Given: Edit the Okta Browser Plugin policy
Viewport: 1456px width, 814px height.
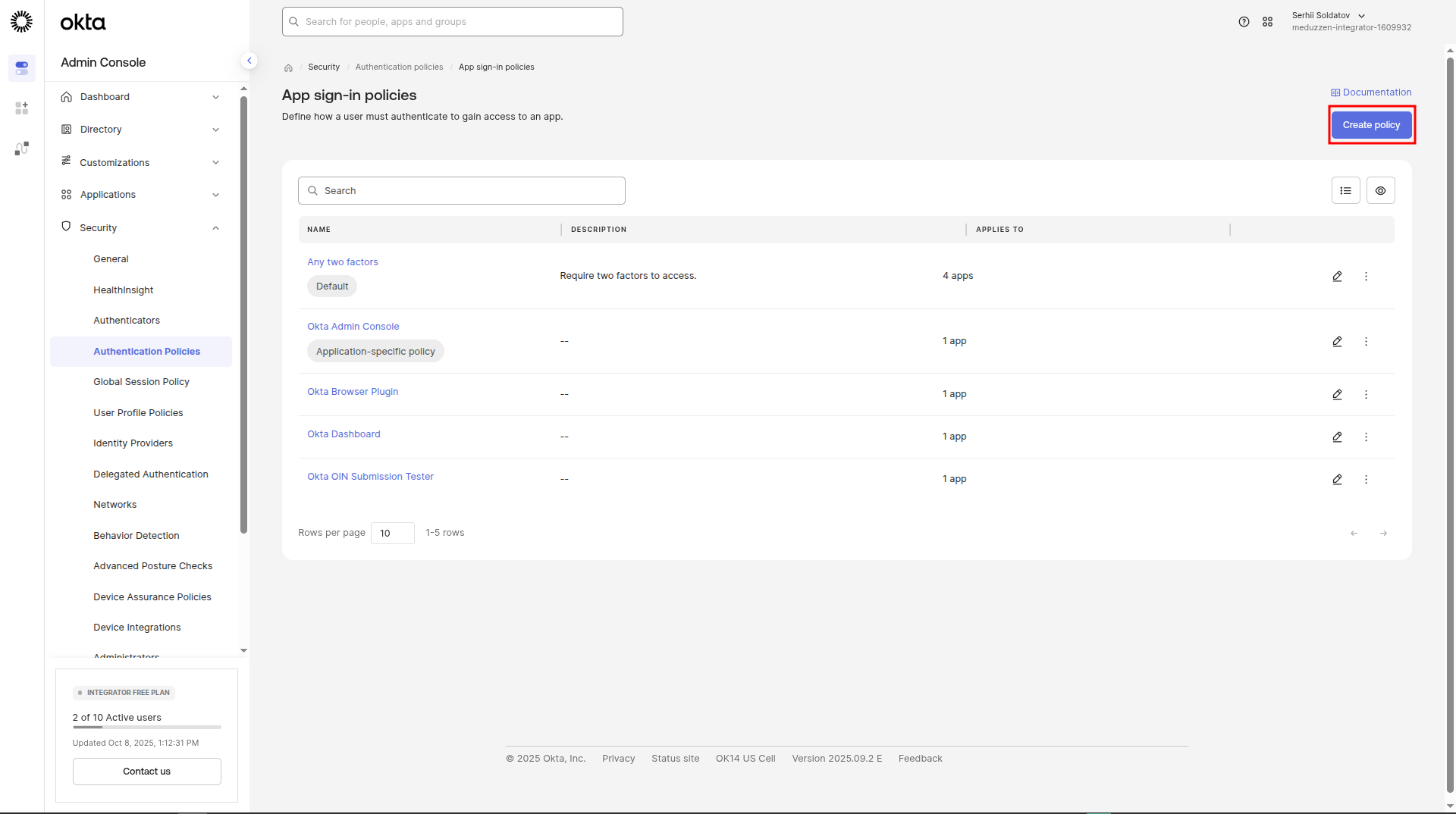Looking at the screenshot, I should [1337, 395].
